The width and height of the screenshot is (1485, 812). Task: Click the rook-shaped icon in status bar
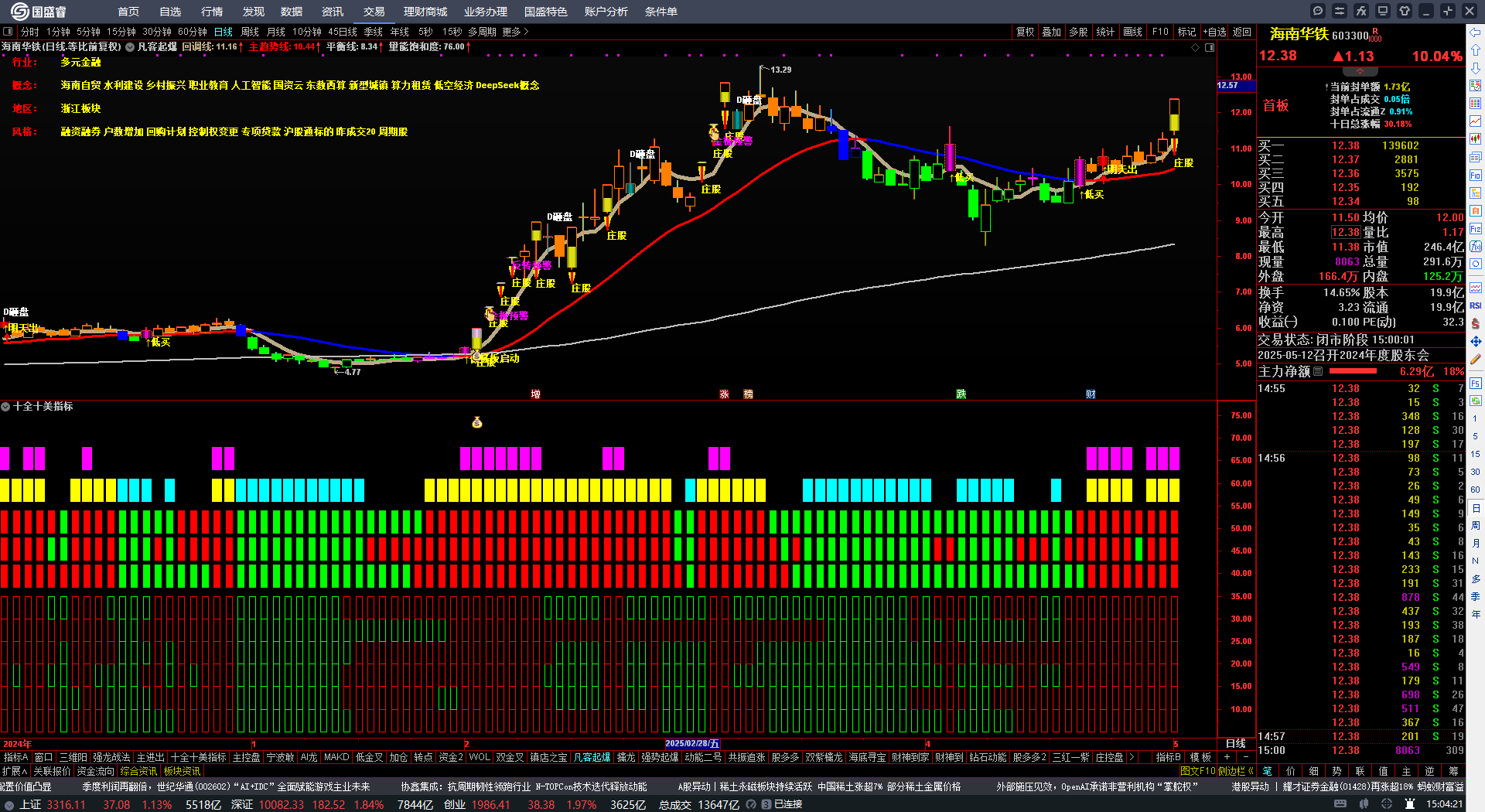(1408, 804)
